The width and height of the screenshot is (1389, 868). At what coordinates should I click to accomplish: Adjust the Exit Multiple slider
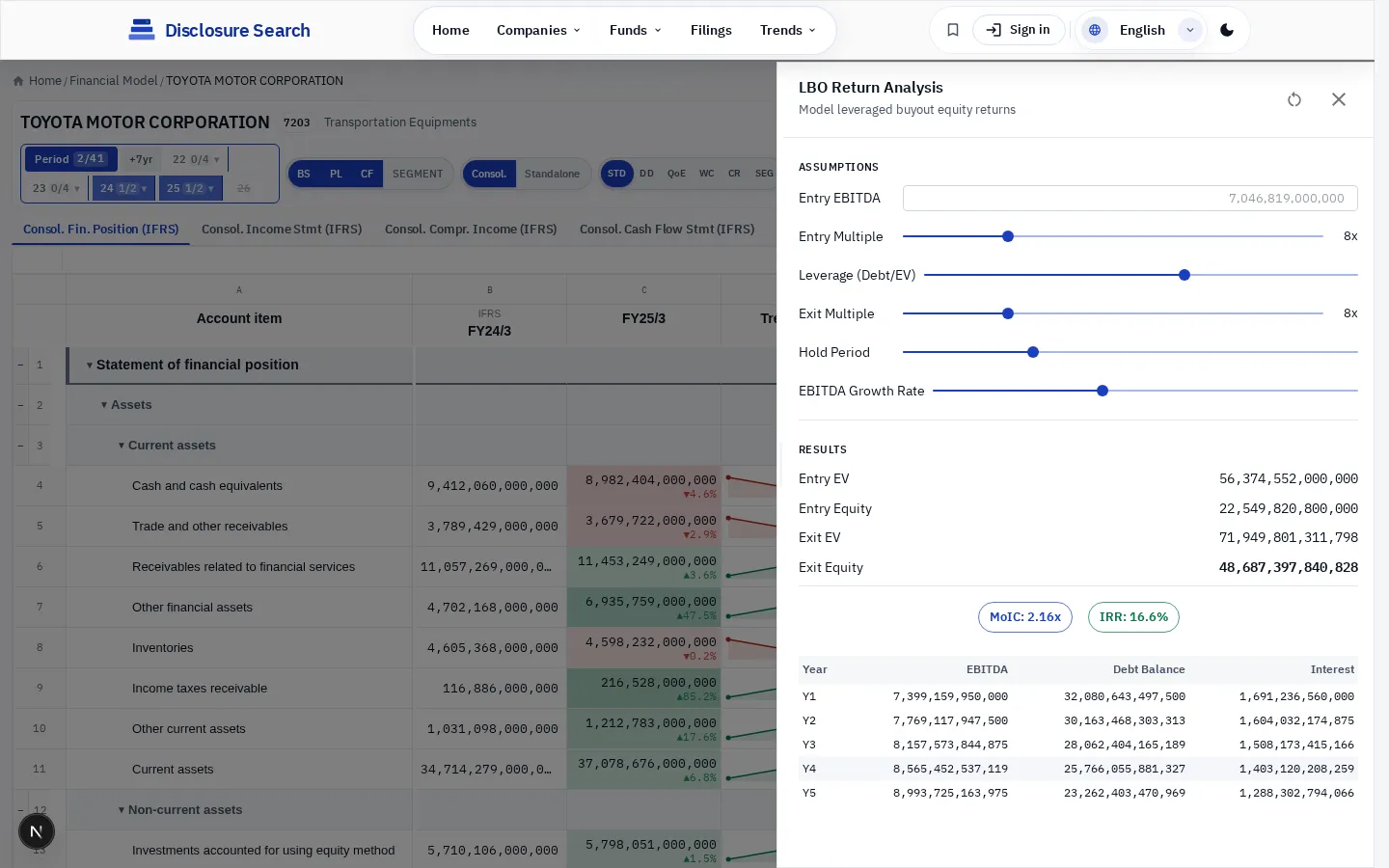[1113, 313]
